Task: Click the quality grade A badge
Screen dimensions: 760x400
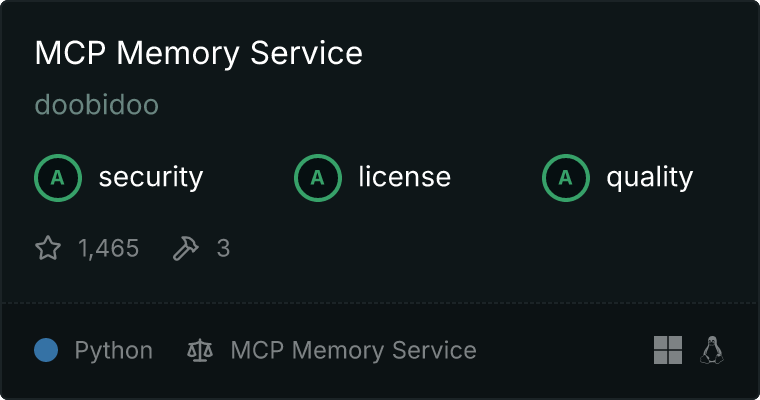Action: [566, 178]
